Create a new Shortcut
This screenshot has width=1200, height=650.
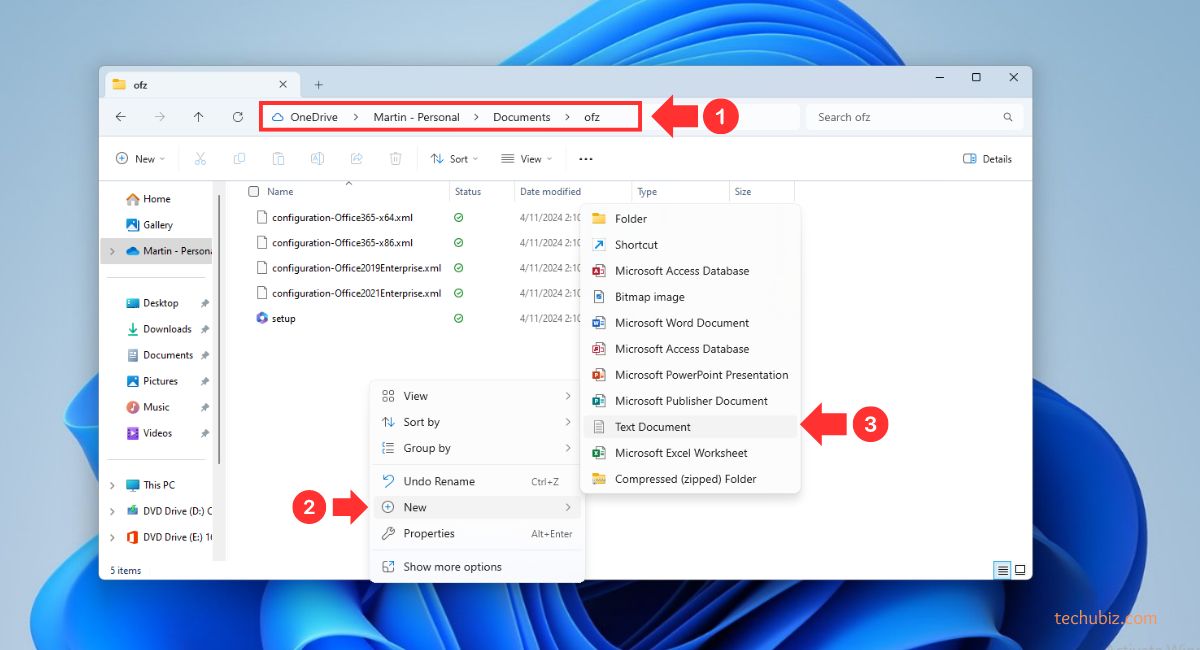(x=690, y=245)
